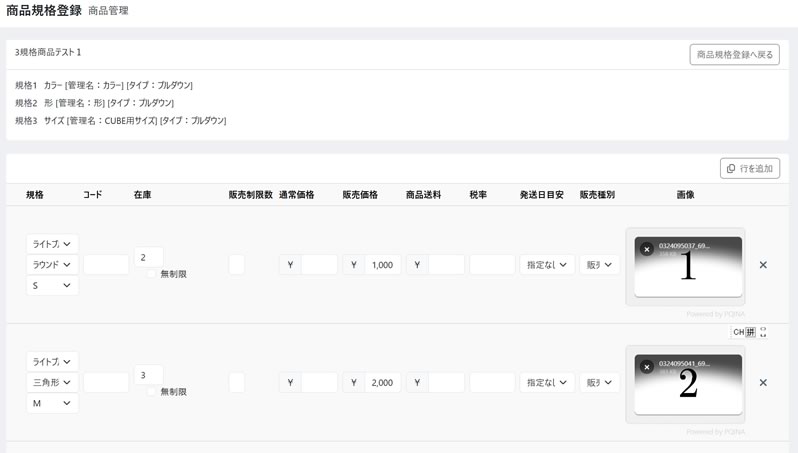Click the product name 3規格商品テスト1

pos(48,52)
